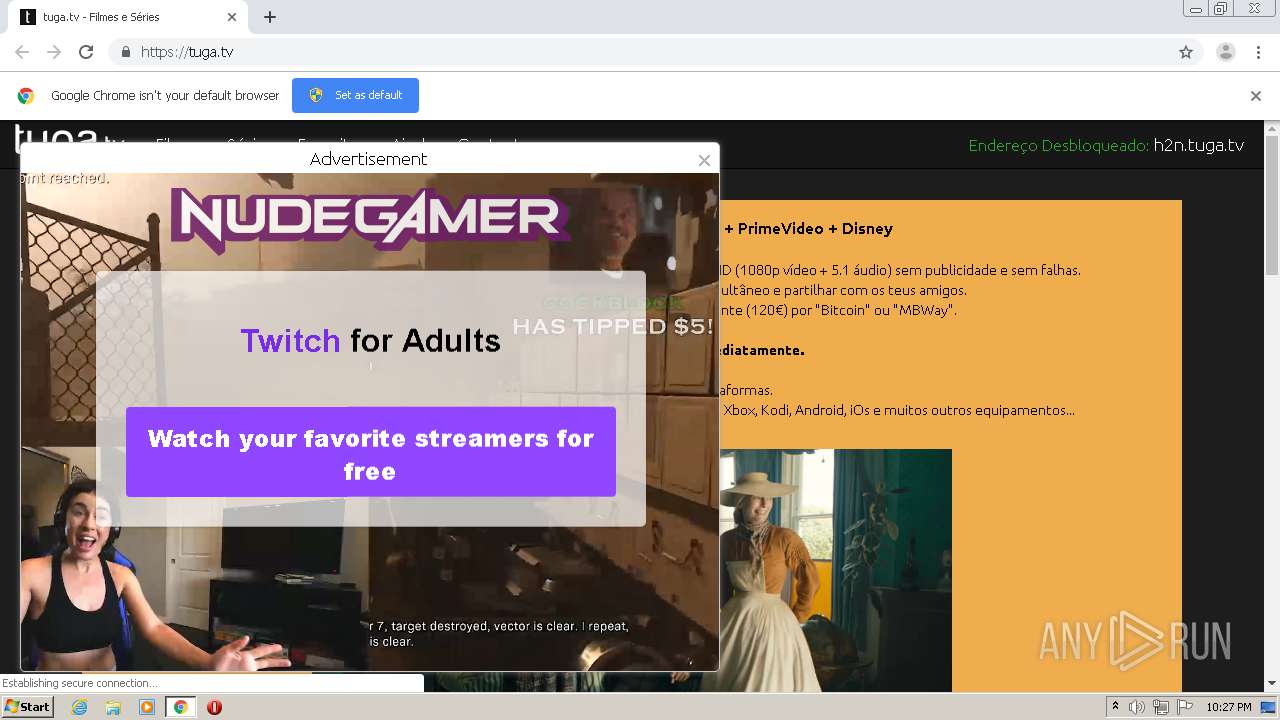1280x720 pixels.
Task: Open a new tab with the plus button
Action: 270,17
